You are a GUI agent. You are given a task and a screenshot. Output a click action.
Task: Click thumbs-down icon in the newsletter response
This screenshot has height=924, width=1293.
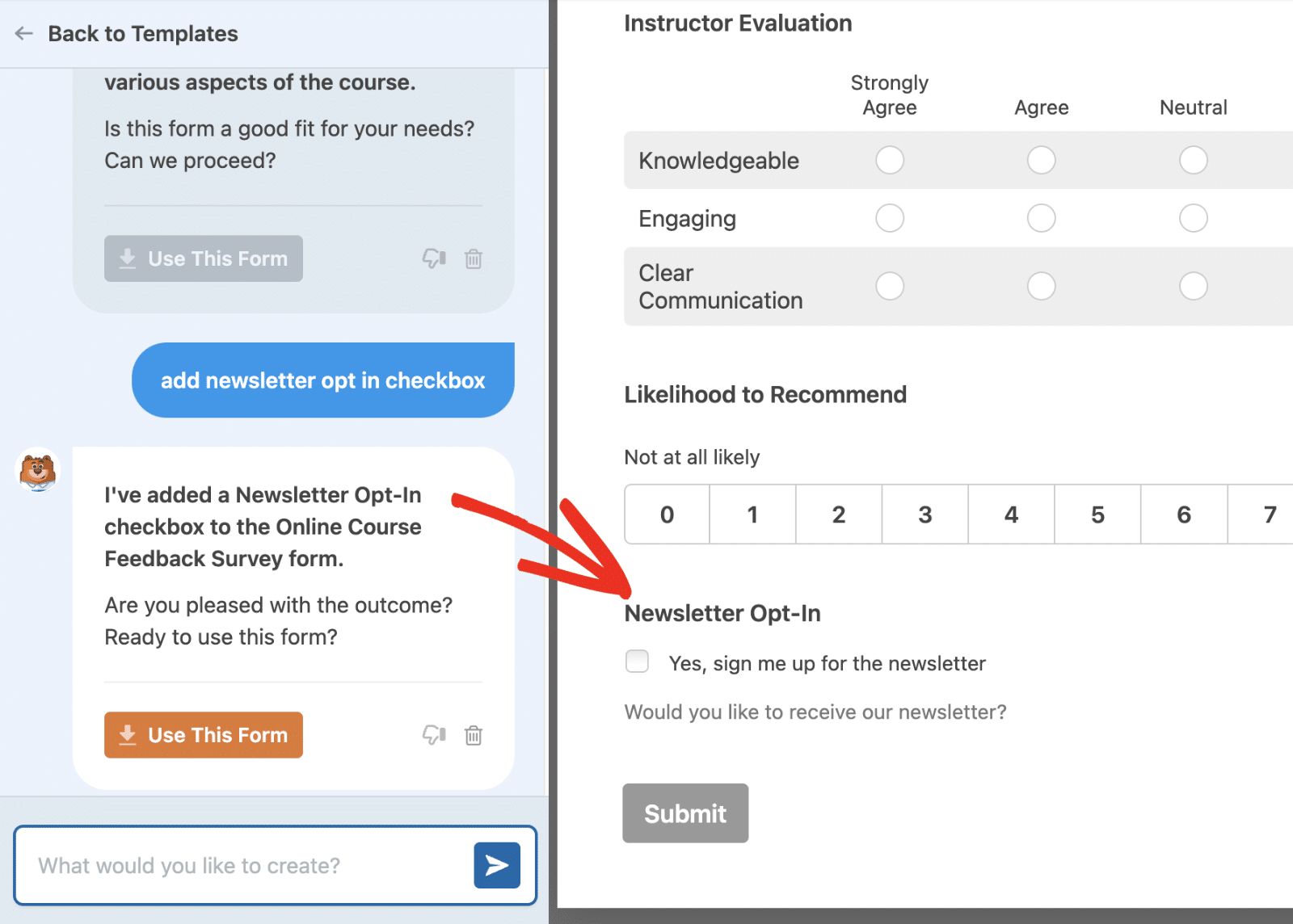point(434,735)
